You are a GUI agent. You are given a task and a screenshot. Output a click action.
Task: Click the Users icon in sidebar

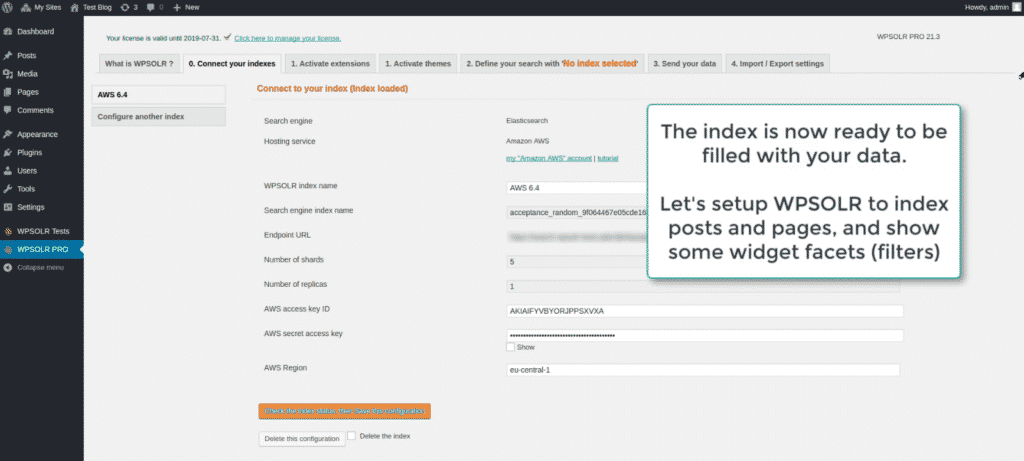[8, 171]
